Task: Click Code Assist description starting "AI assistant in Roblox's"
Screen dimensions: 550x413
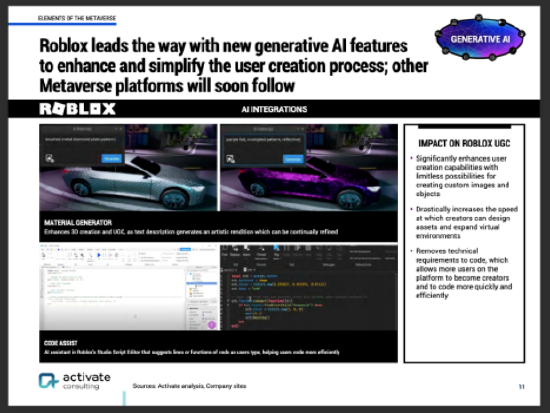Action: tap(192, 352)
